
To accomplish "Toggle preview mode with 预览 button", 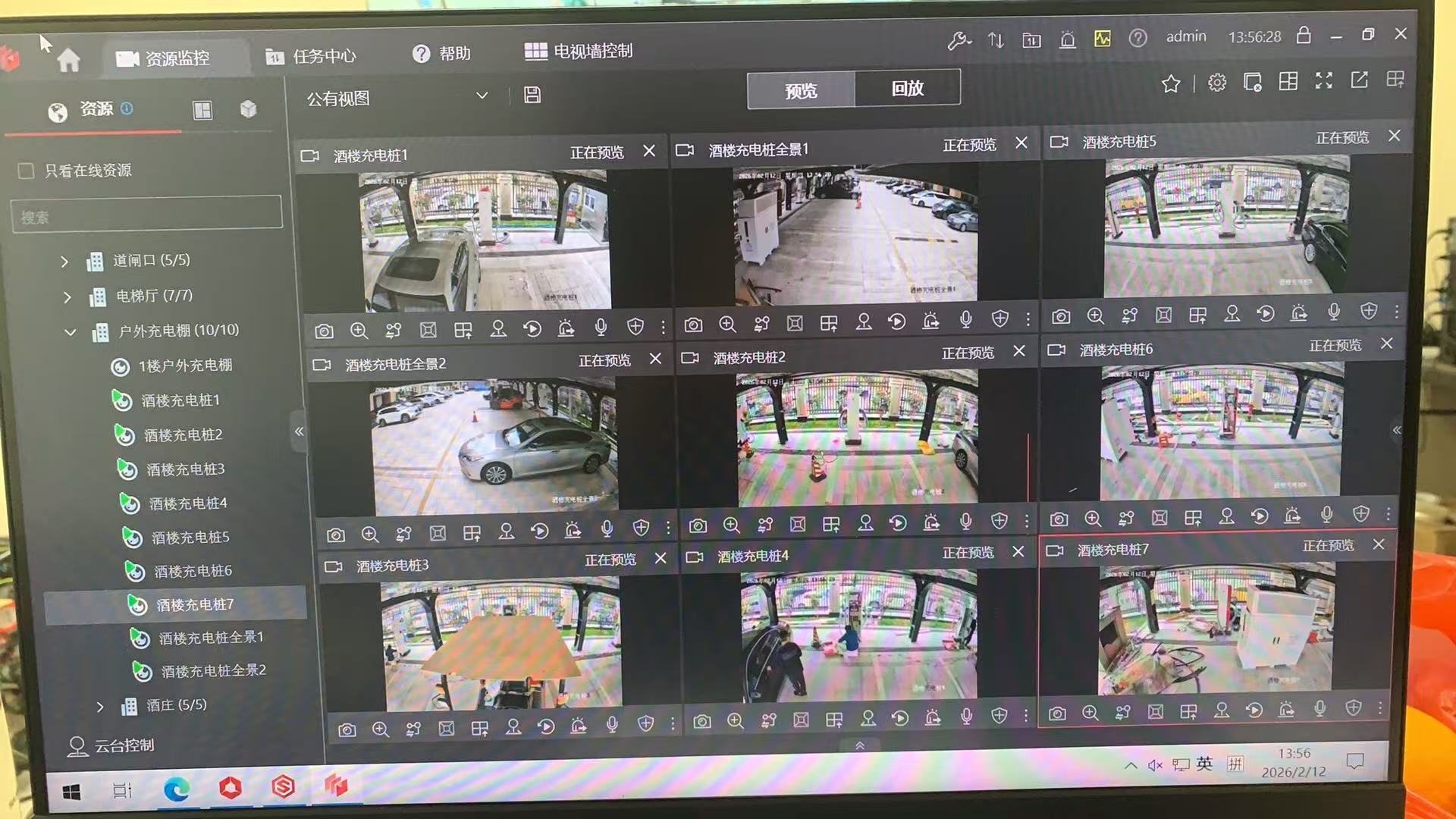I will pyautogui.click(x=801, y=90).
